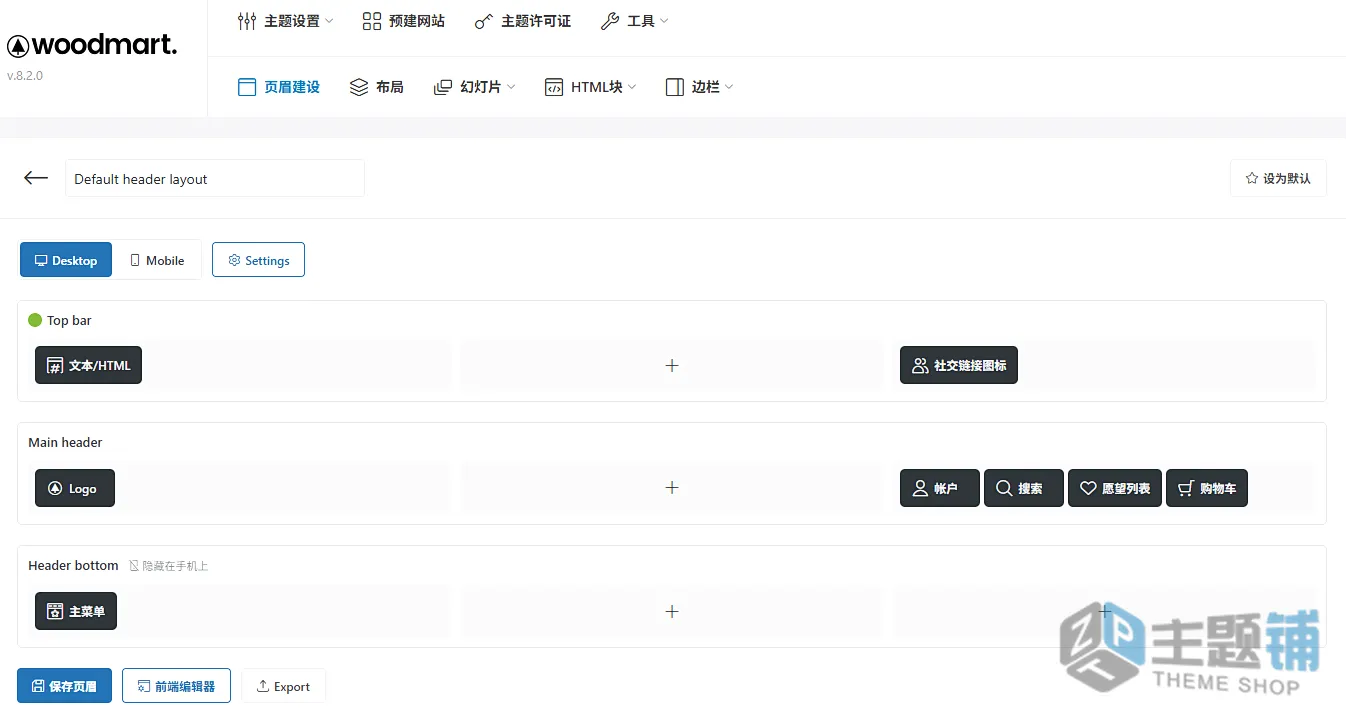This screenshot has height=723, width=1346.
Task: Click the 主题设置 sliders icon
Action: (247, 21)
